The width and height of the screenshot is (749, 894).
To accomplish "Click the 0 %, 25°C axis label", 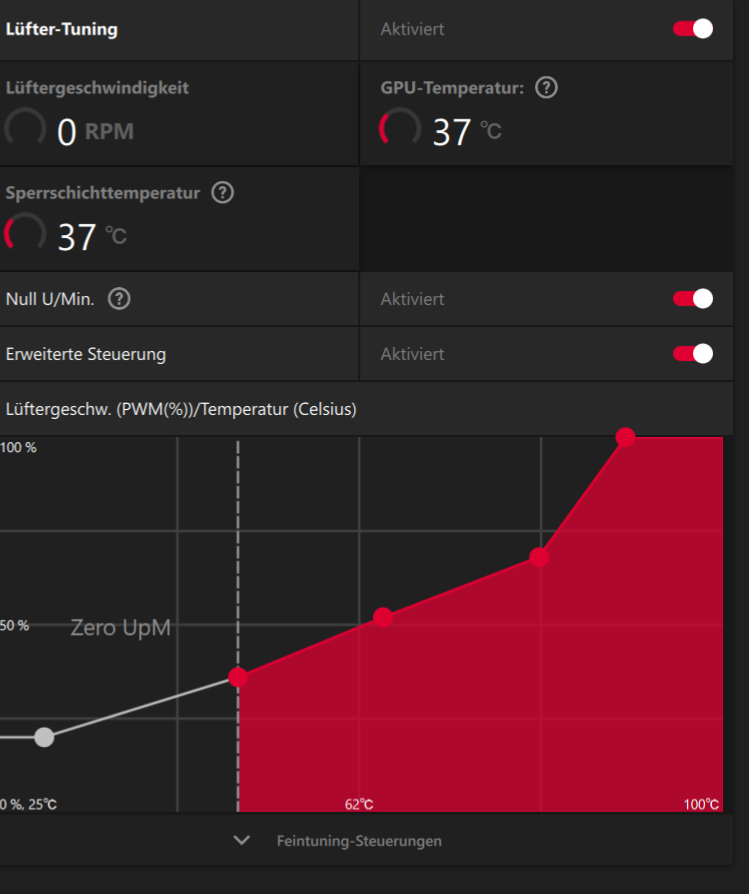I will [29, 804].
